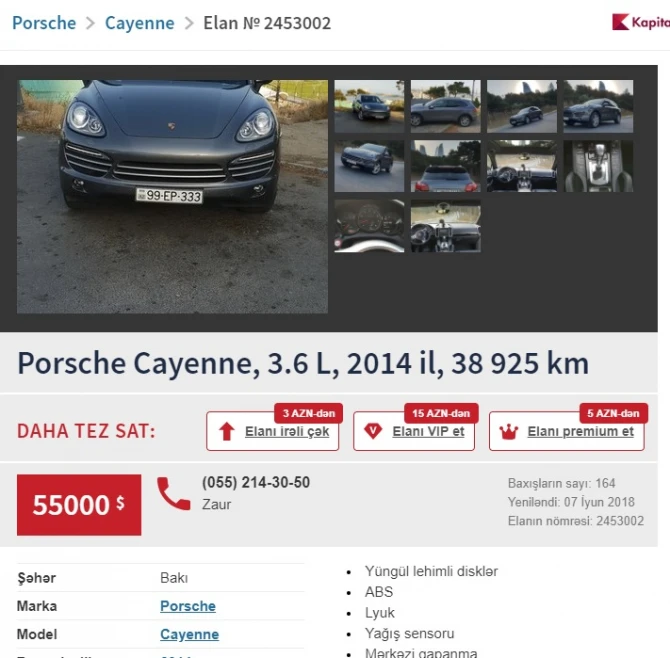Click the Cayenne link in Model row
Image resolution: width=670 pixels, height=658 pixels.
coord(190,634)
